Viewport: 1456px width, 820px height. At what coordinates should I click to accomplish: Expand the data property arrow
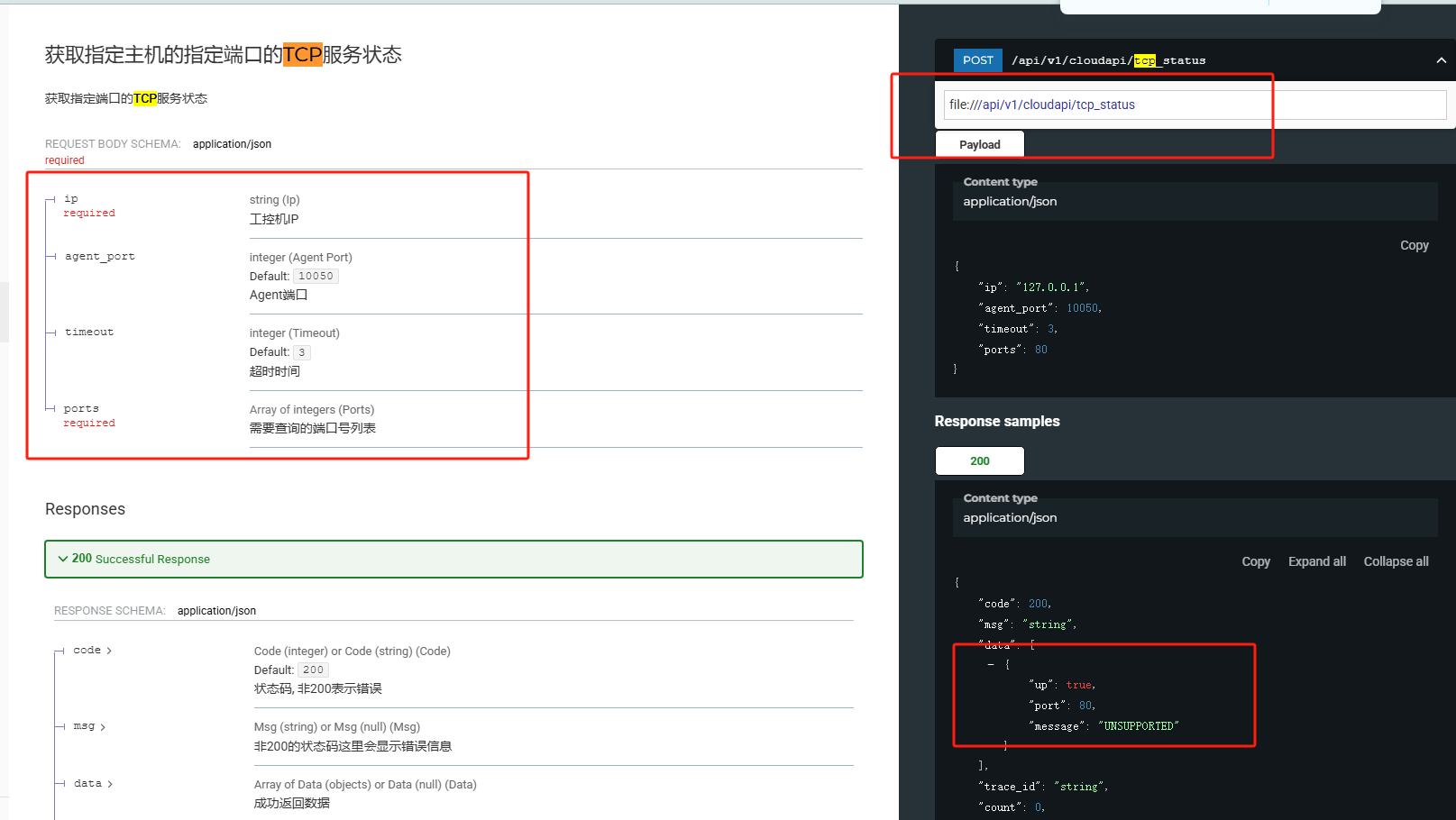[x=110, y=784]
